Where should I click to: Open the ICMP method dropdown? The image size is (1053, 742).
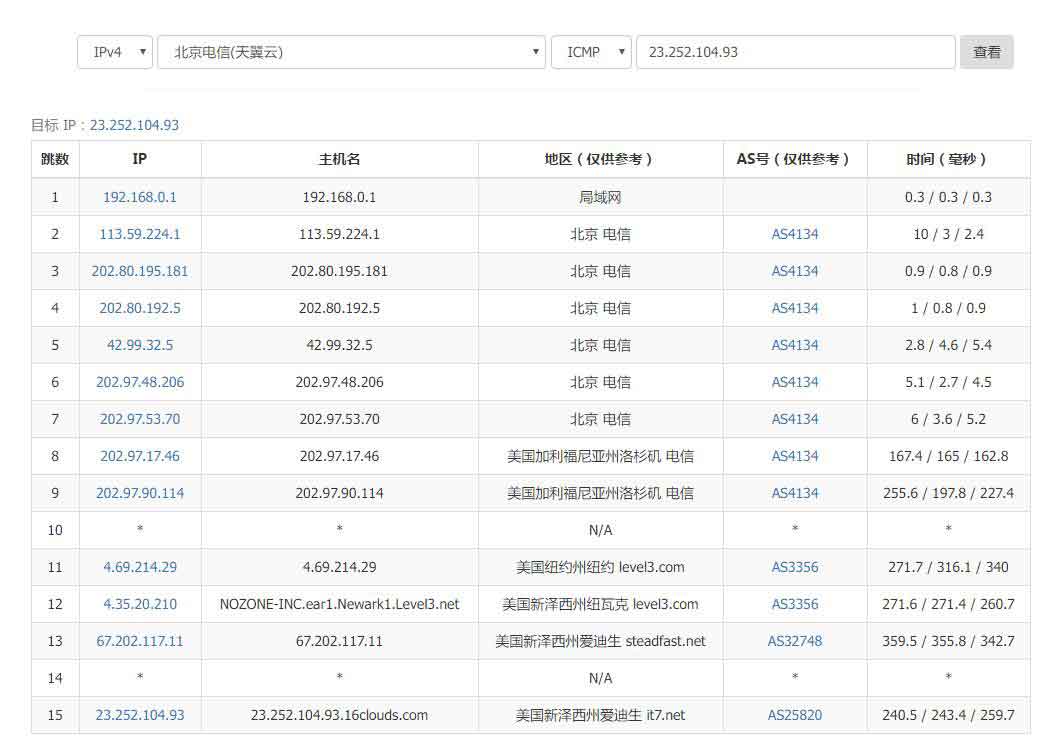591,52
